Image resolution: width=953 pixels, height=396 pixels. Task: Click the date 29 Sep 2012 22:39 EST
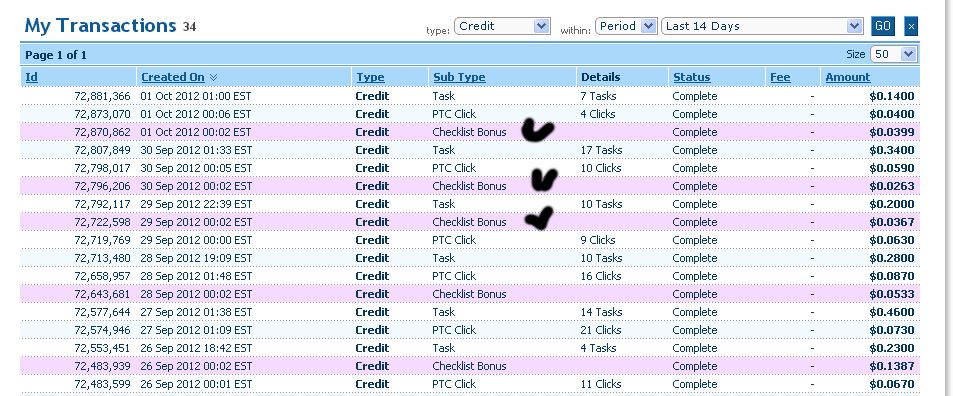tap(196, 203)
